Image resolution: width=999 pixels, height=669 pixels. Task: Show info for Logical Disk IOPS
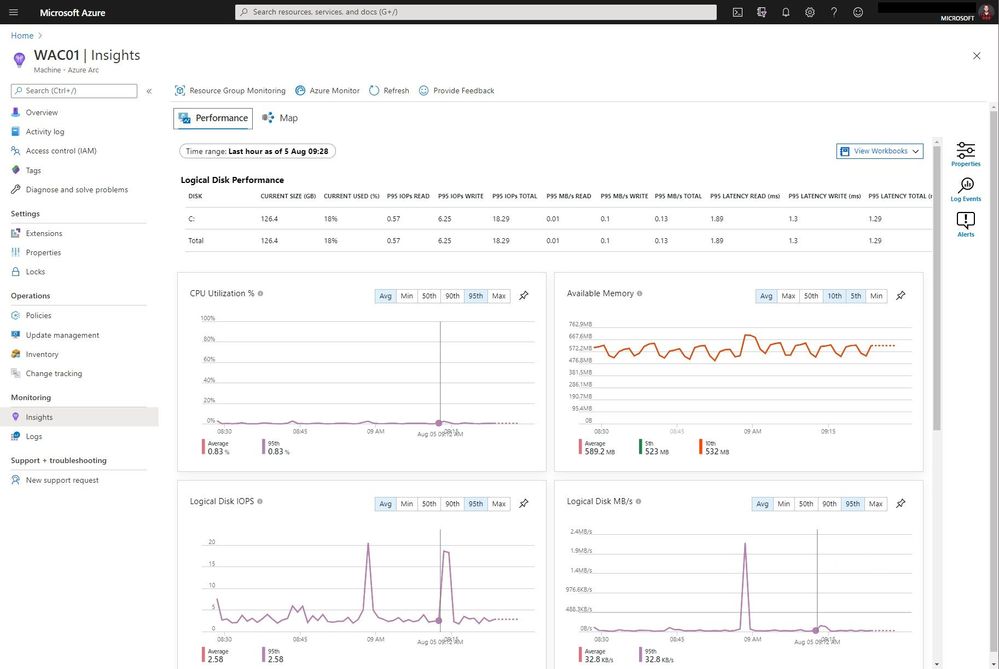point(260,501)
